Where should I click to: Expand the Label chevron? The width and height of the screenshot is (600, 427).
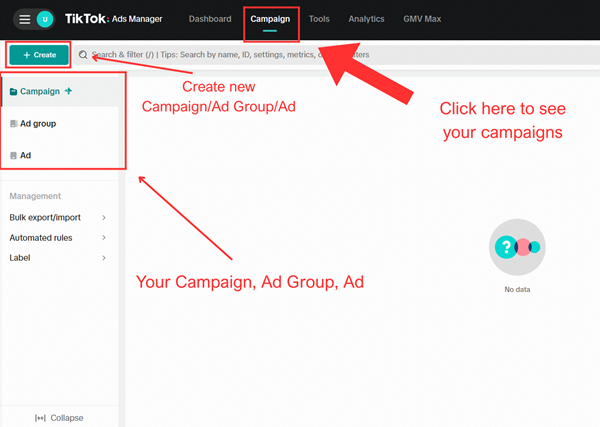pos(104,258)
